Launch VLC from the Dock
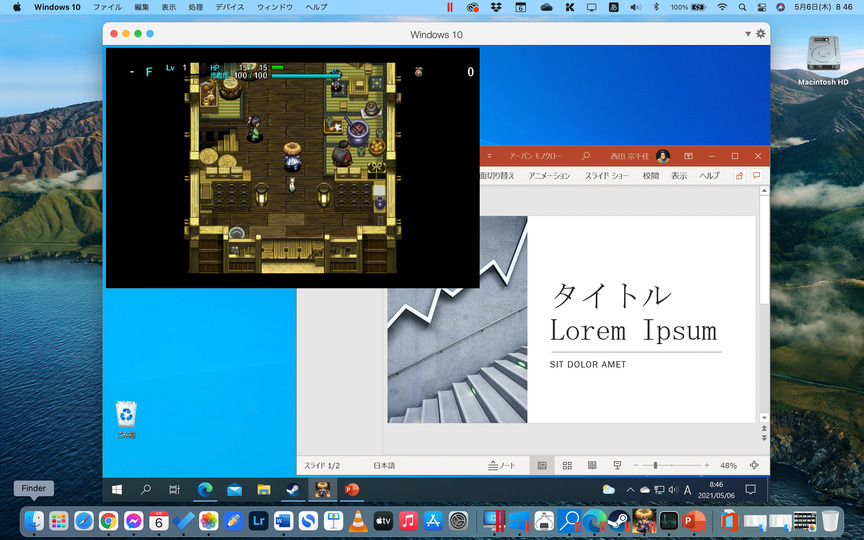 [358, 521]
